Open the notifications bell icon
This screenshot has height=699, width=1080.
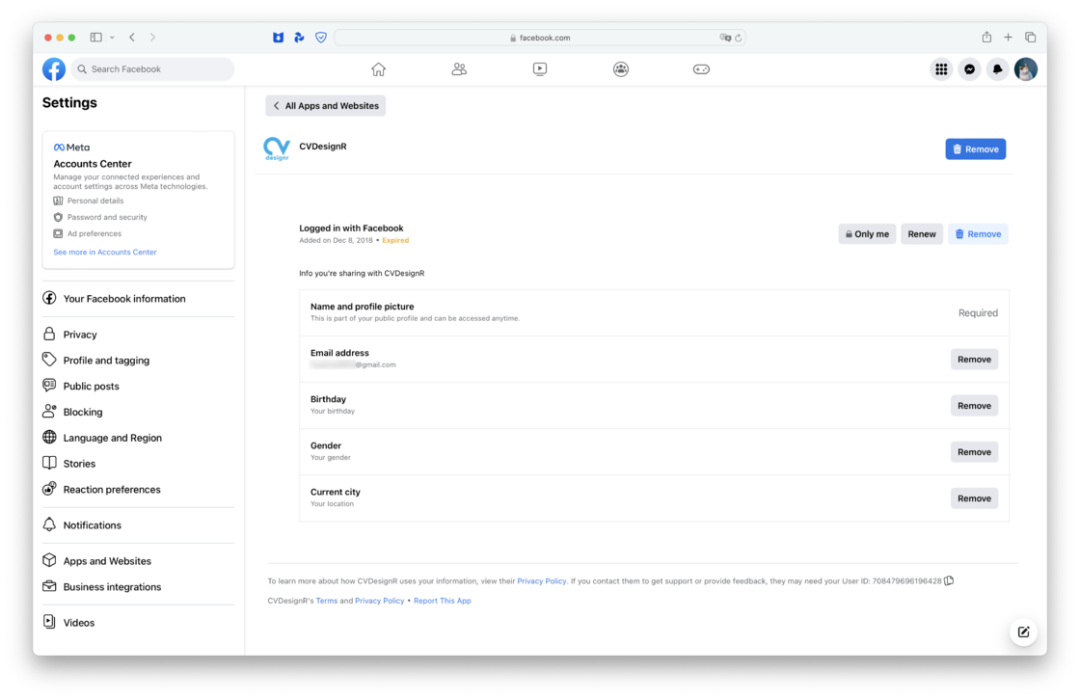tap(997, 69)
